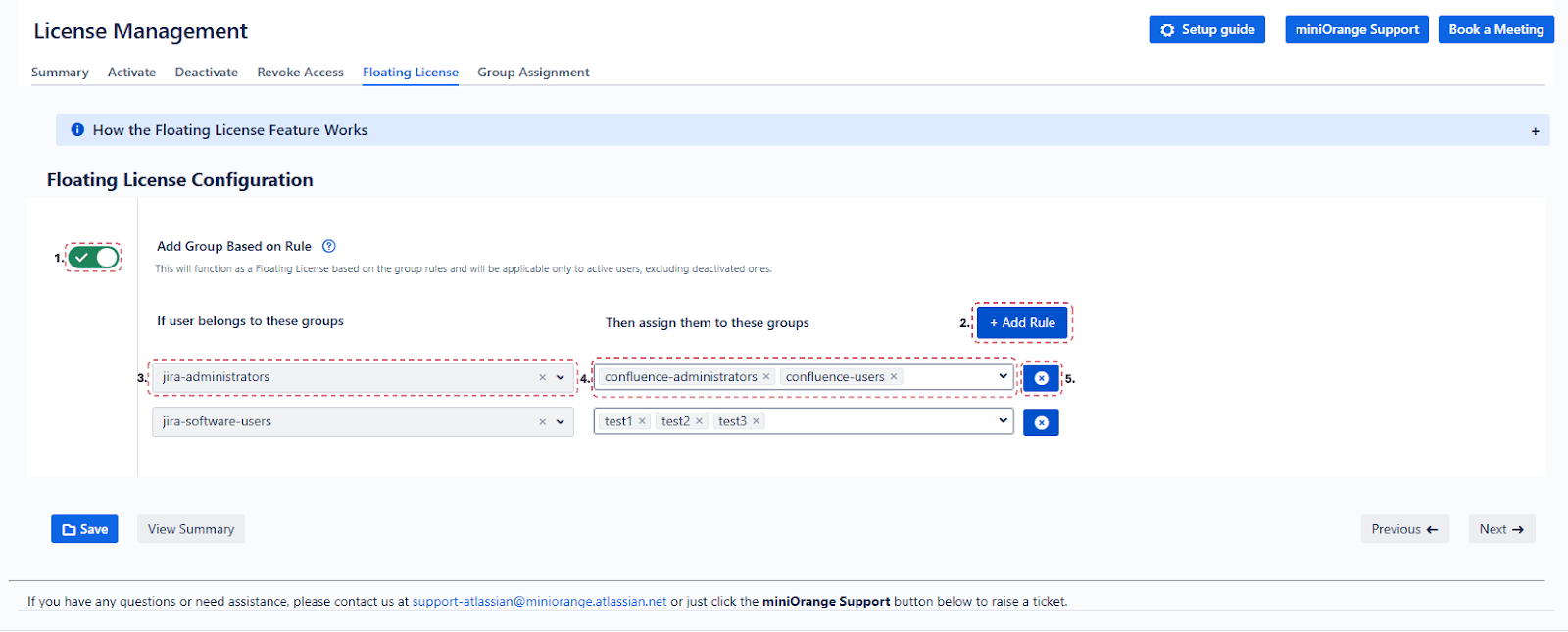Remove the test2 tag

coord(699,421)
